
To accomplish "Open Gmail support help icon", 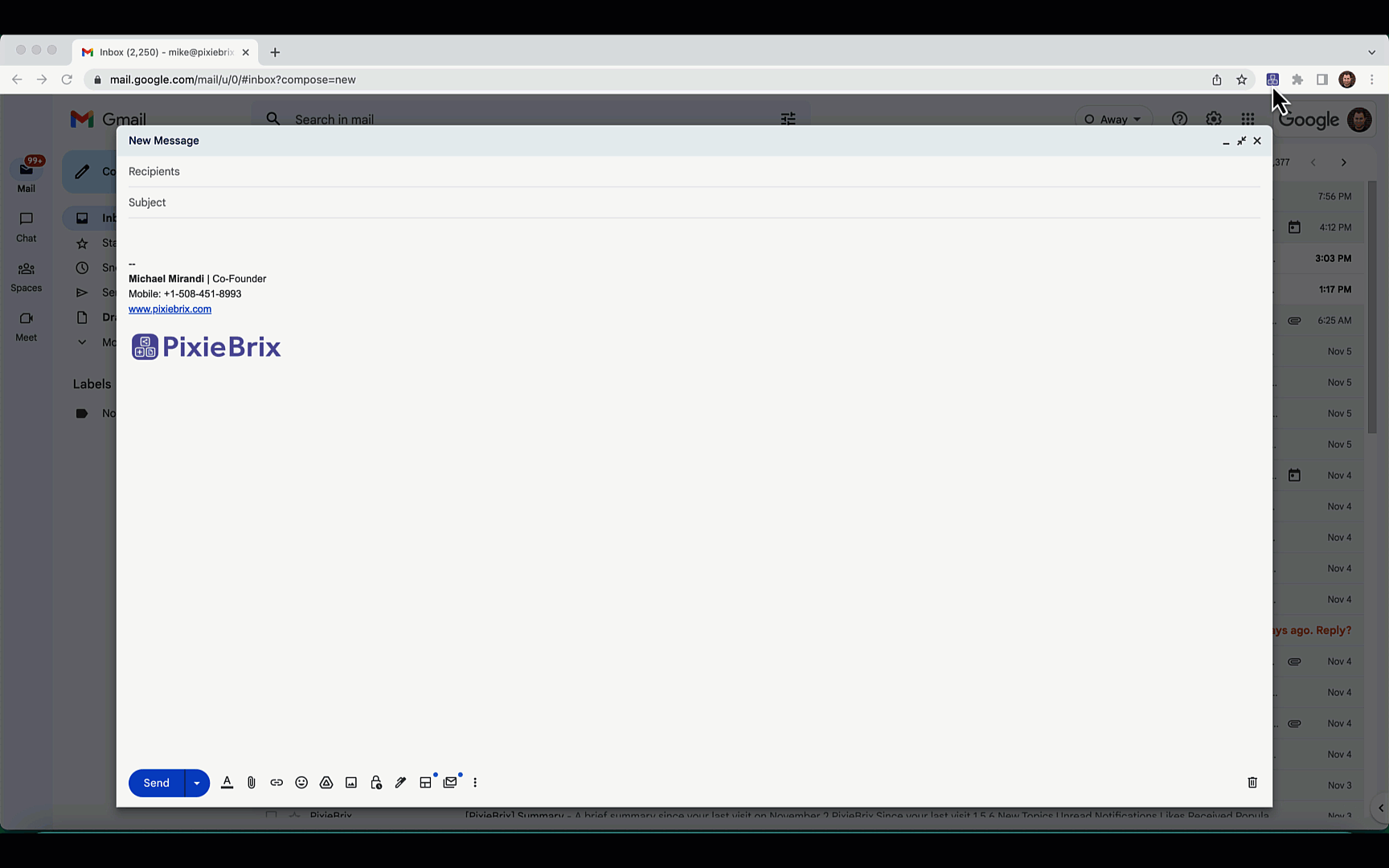I will pyautogui.click(x=1179, y=119).
